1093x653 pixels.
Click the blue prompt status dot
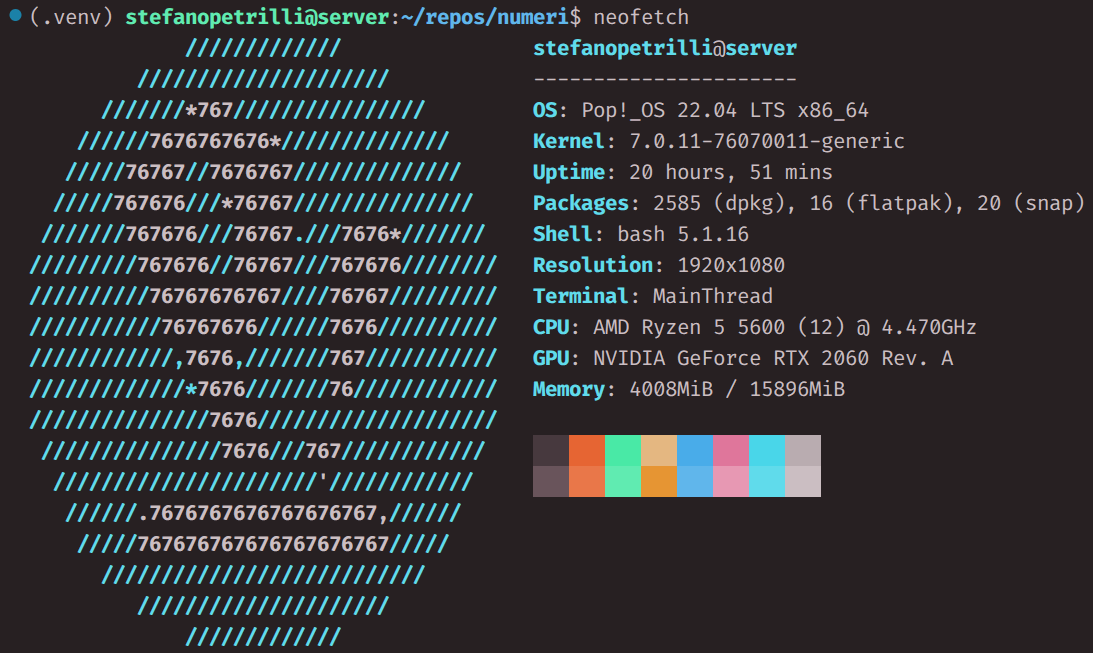pos(16,15)
